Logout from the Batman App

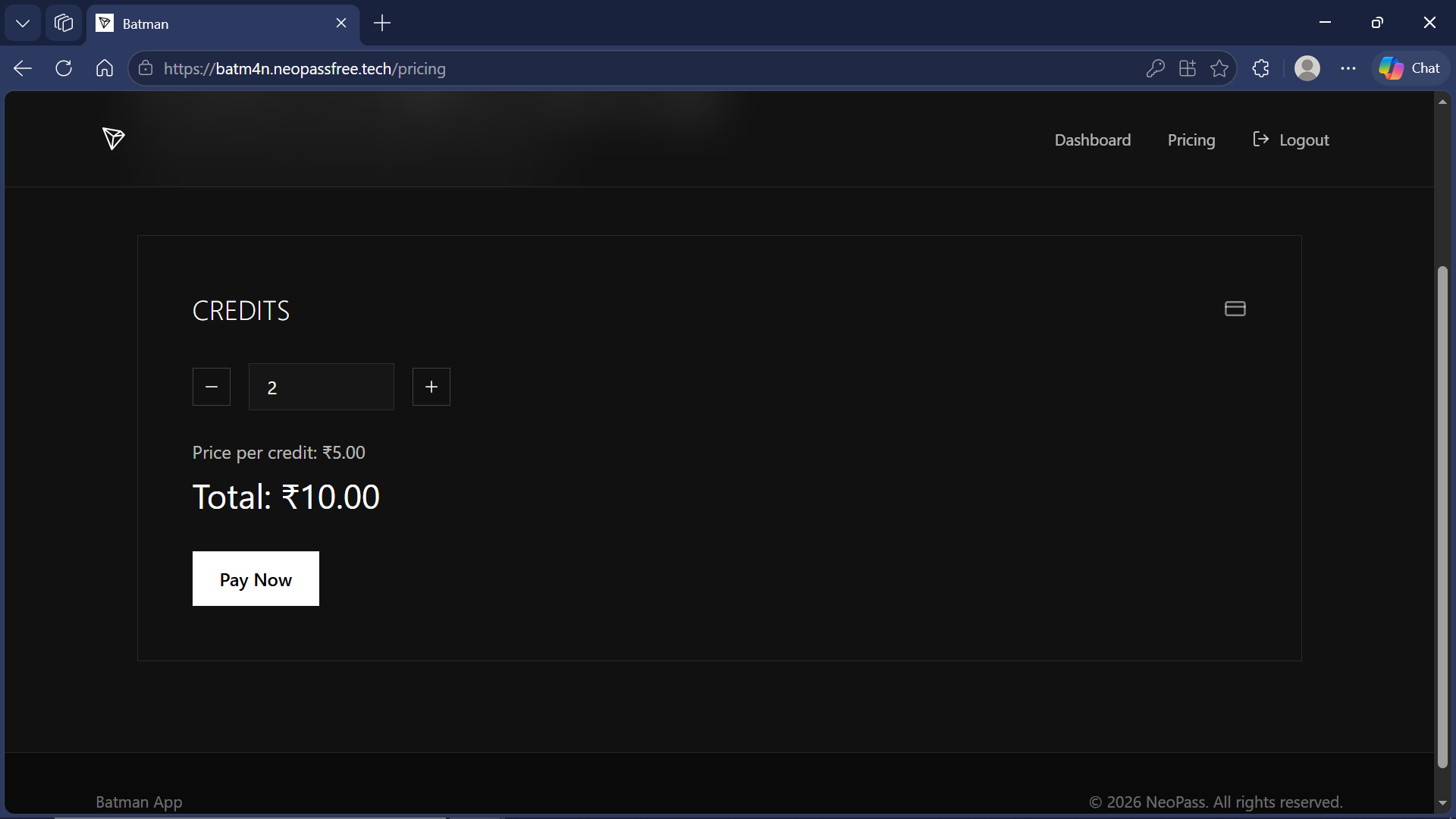[1291, 140]
